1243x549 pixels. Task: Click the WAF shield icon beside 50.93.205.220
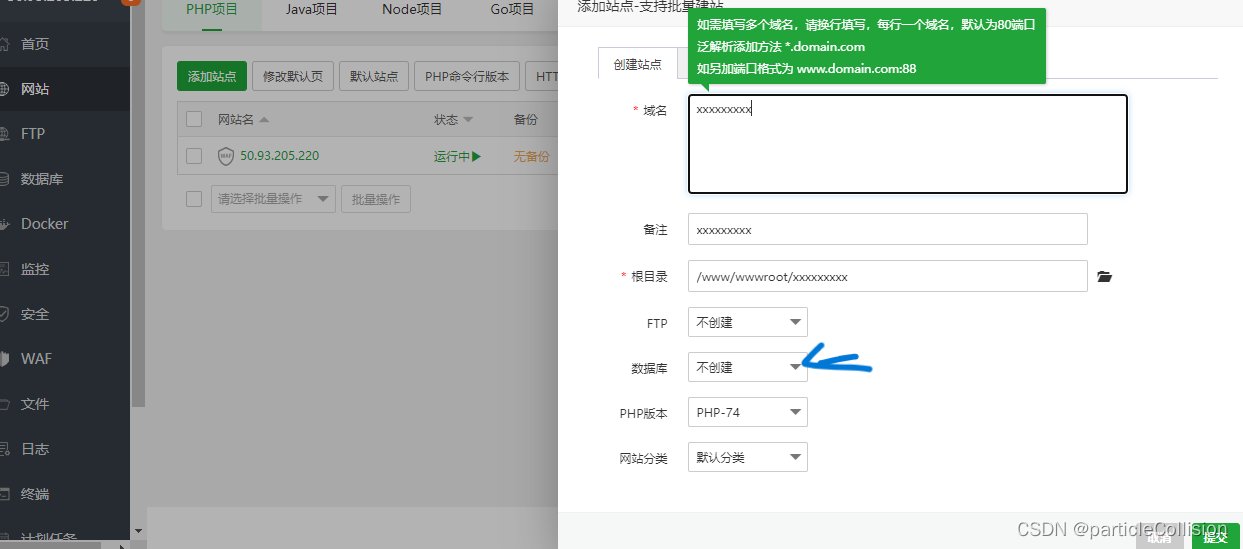click(226, 156)
